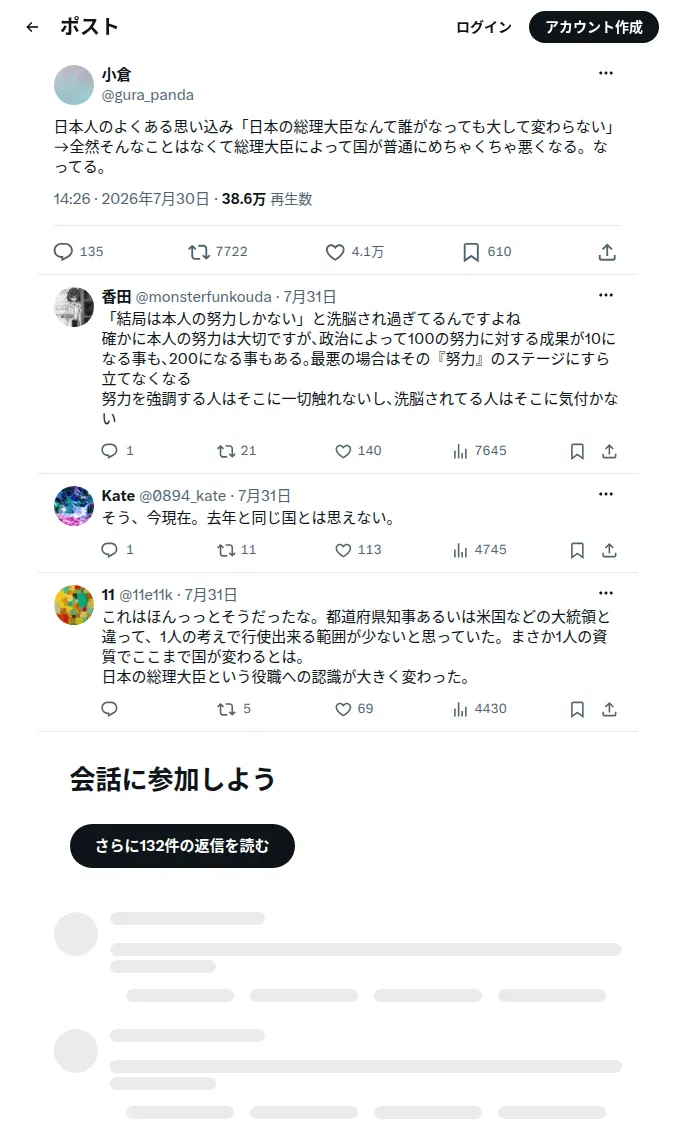Repost the main post showing 7722 reposts
The height and width of the screenshot is (1134, 675).
pyautogui.click(x=199, y=252)
